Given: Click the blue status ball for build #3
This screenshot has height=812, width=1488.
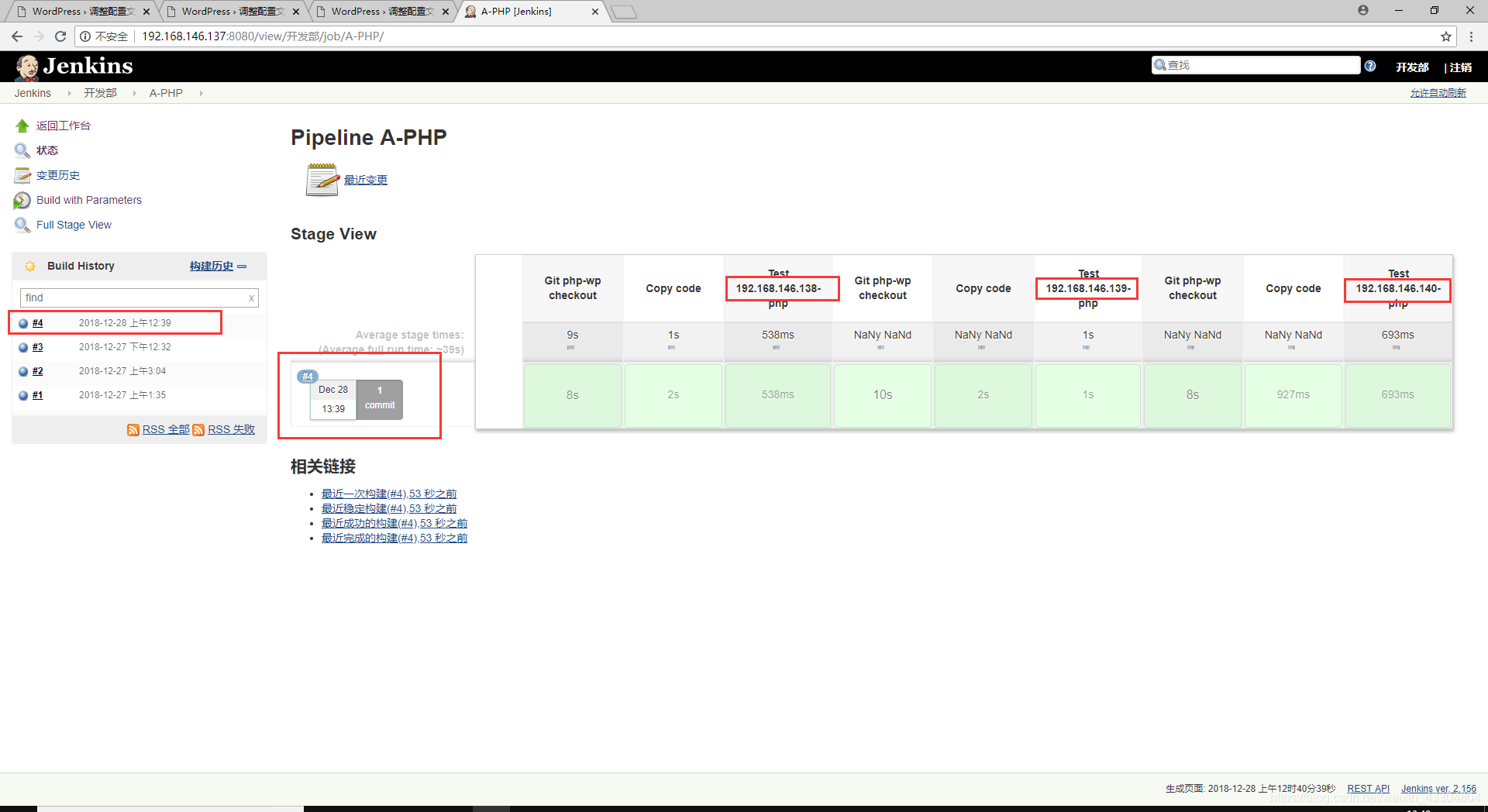Looking at the screenshot, I should coord(23,347).
